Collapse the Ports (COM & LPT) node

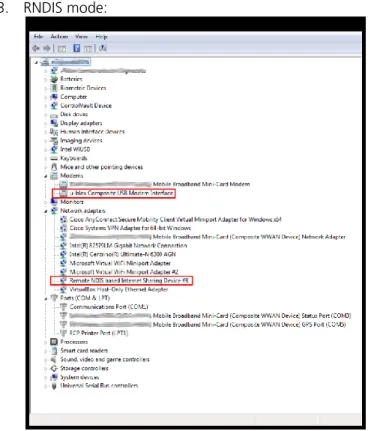click(46, 298)
